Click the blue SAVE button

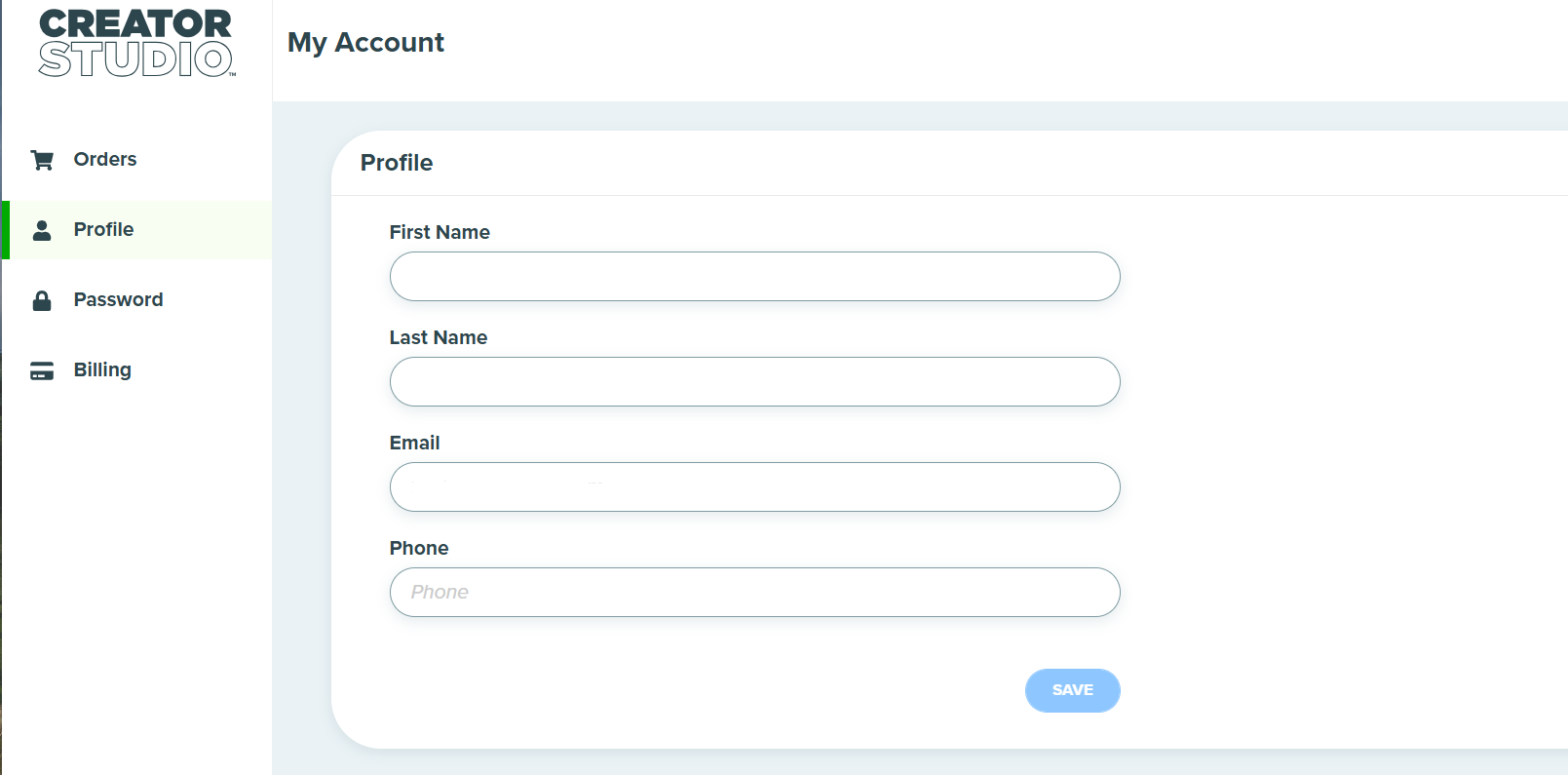[1072, 690]
